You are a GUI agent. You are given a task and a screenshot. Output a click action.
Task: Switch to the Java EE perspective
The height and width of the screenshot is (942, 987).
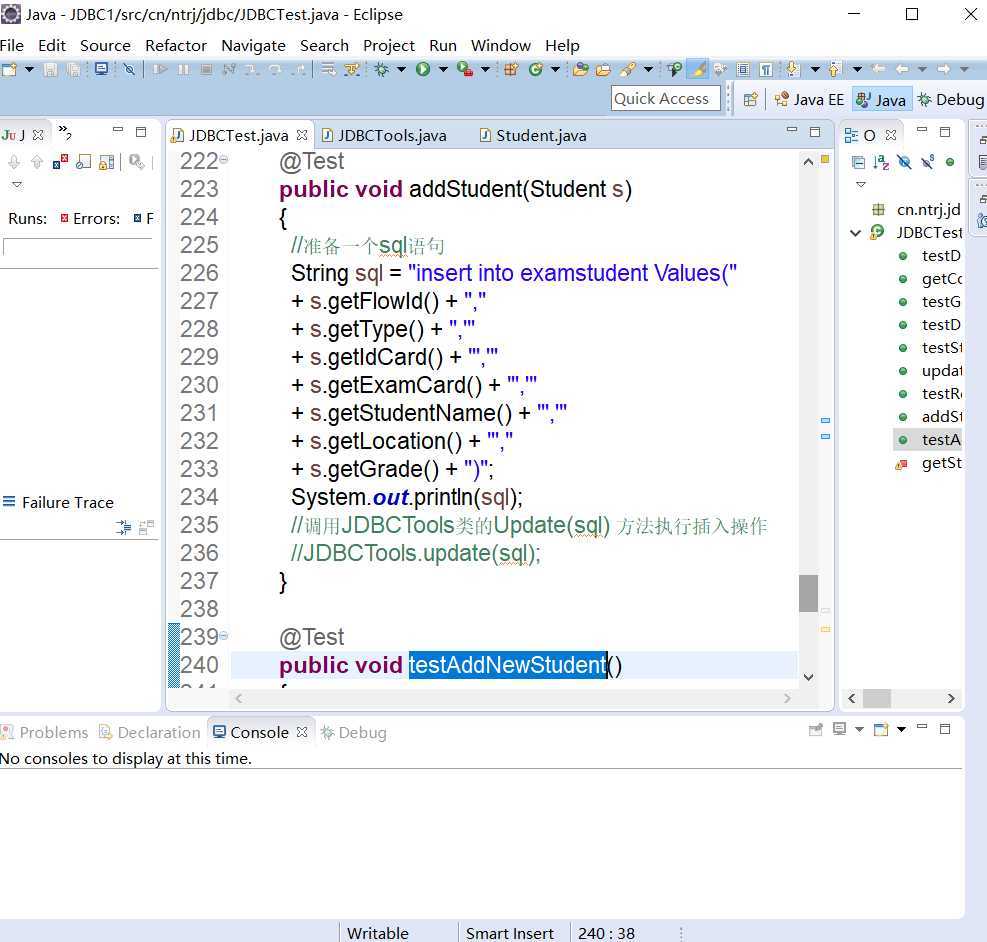(809, 99)
